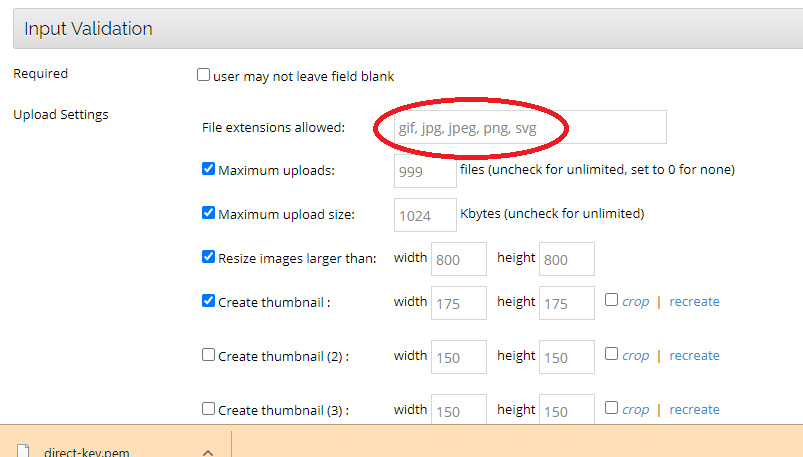Enable the Create thumbnail (2) checkbox
The height and width of the screenshot is (457, 803).
[209, 355]
